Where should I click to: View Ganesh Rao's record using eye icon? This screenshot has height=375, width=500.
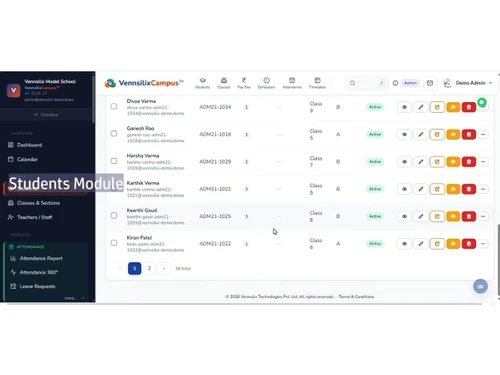[x=404, y=134]
